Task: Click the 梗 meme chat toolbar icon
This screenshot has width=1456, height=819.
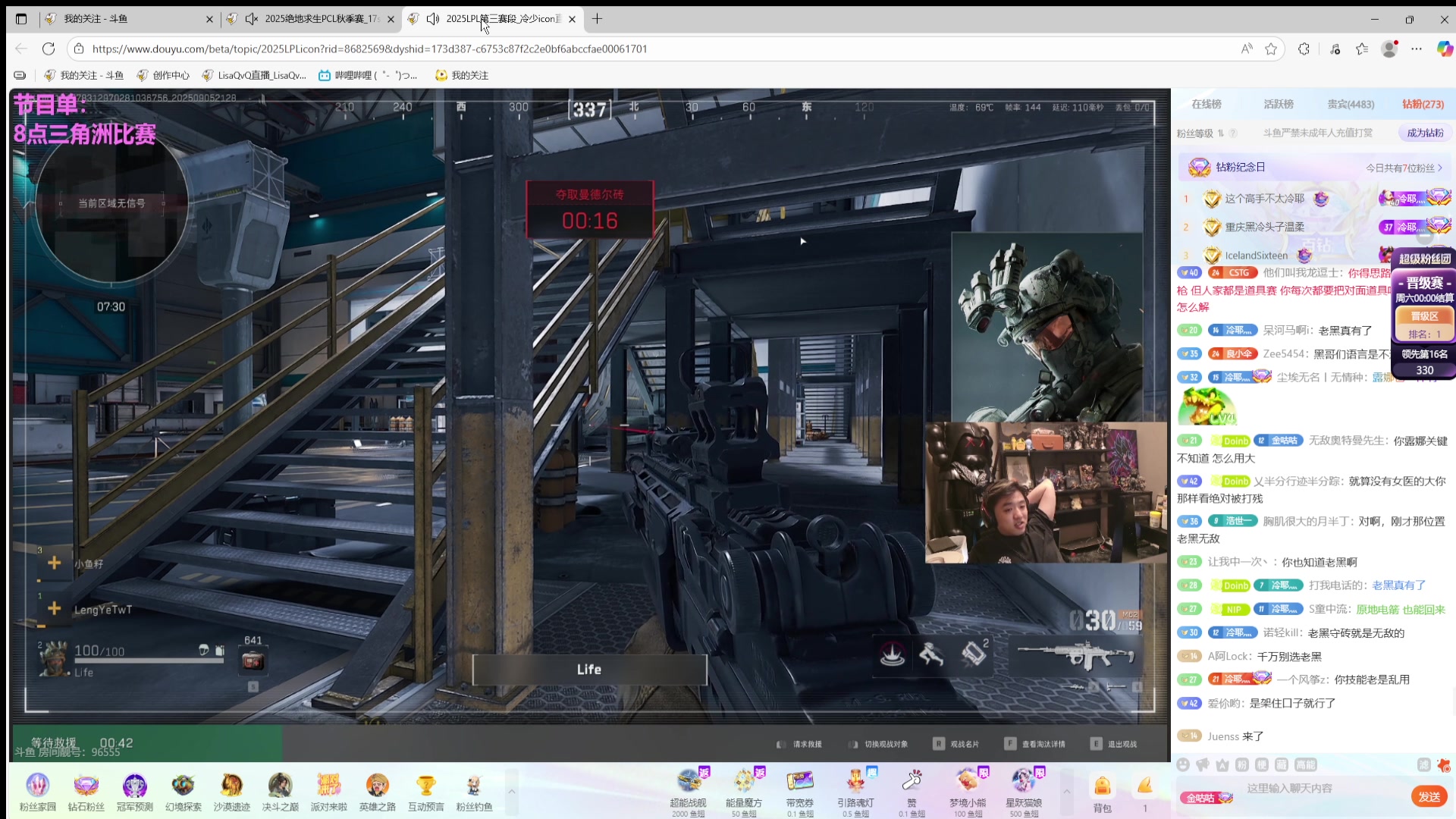Action: coord(1262,764)
